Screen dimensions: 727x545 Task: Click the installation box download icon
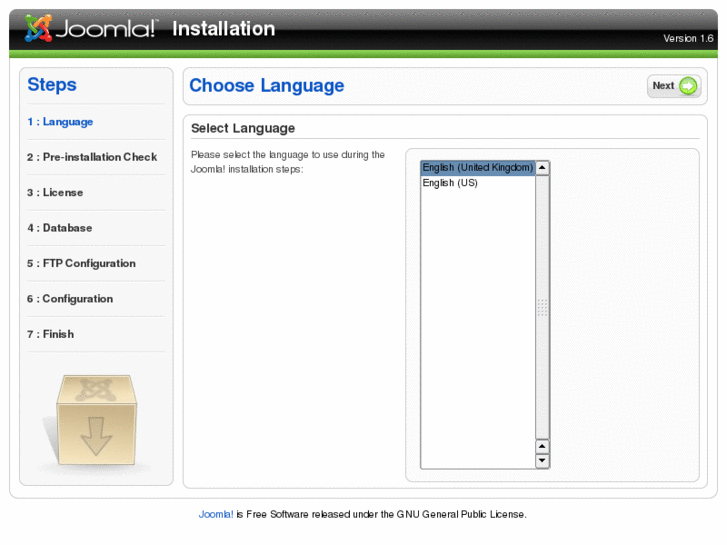pyautogui.click(x=96, y=420)
